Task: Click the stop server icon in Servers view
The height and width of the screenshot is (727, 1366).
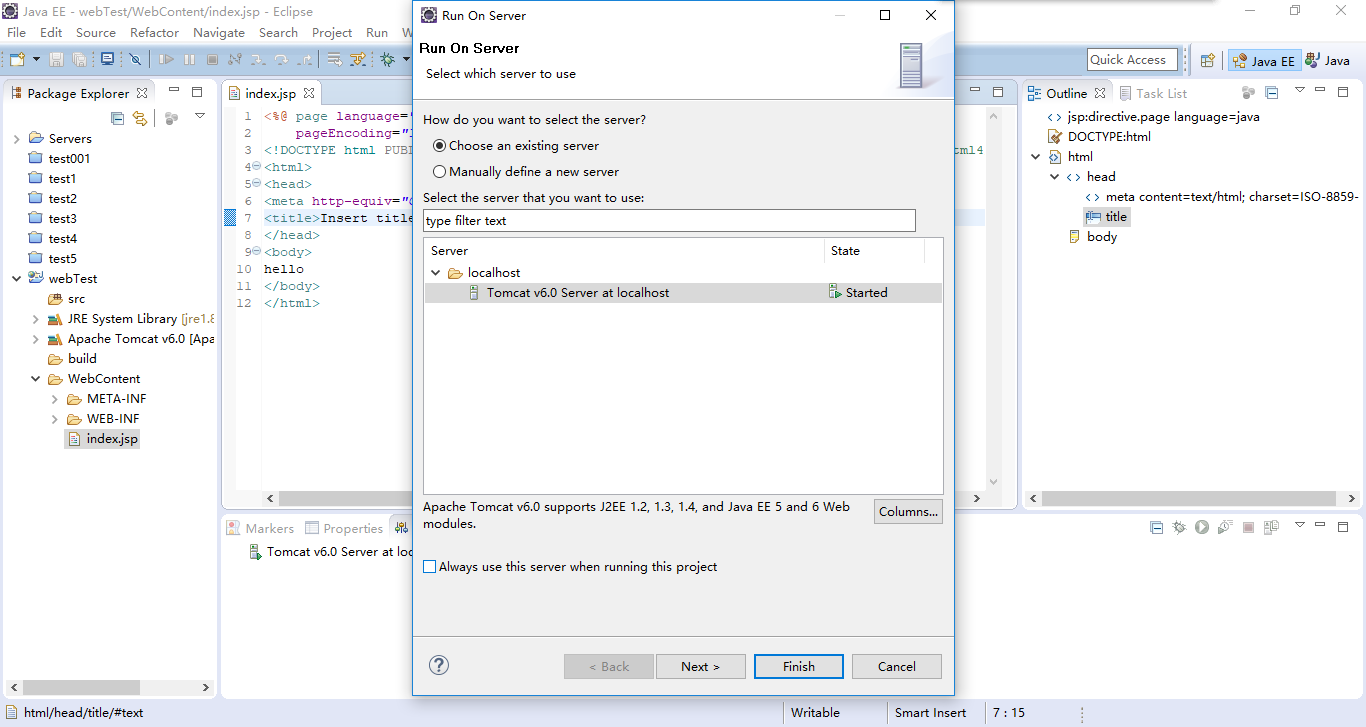Action: tap(1248, 527)
